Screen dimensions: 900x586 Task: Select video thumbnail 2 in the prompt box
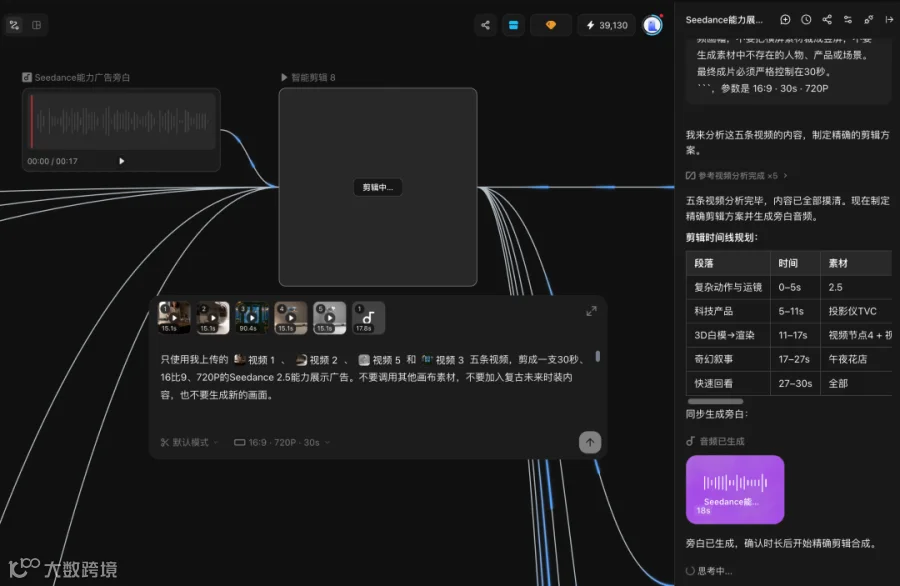tap(213, 317)
